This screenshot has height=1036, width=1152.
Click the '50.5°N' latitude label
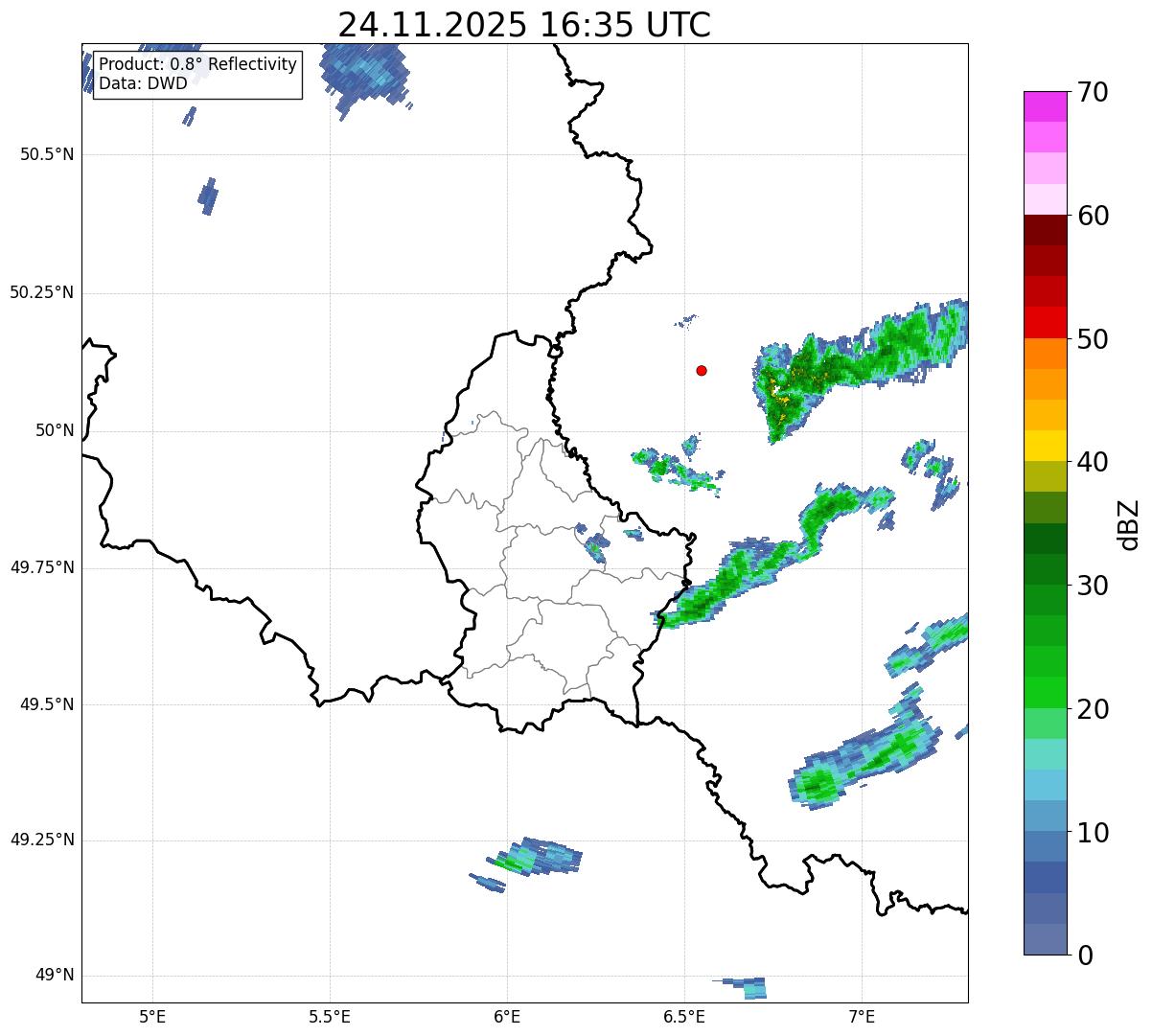47,154
